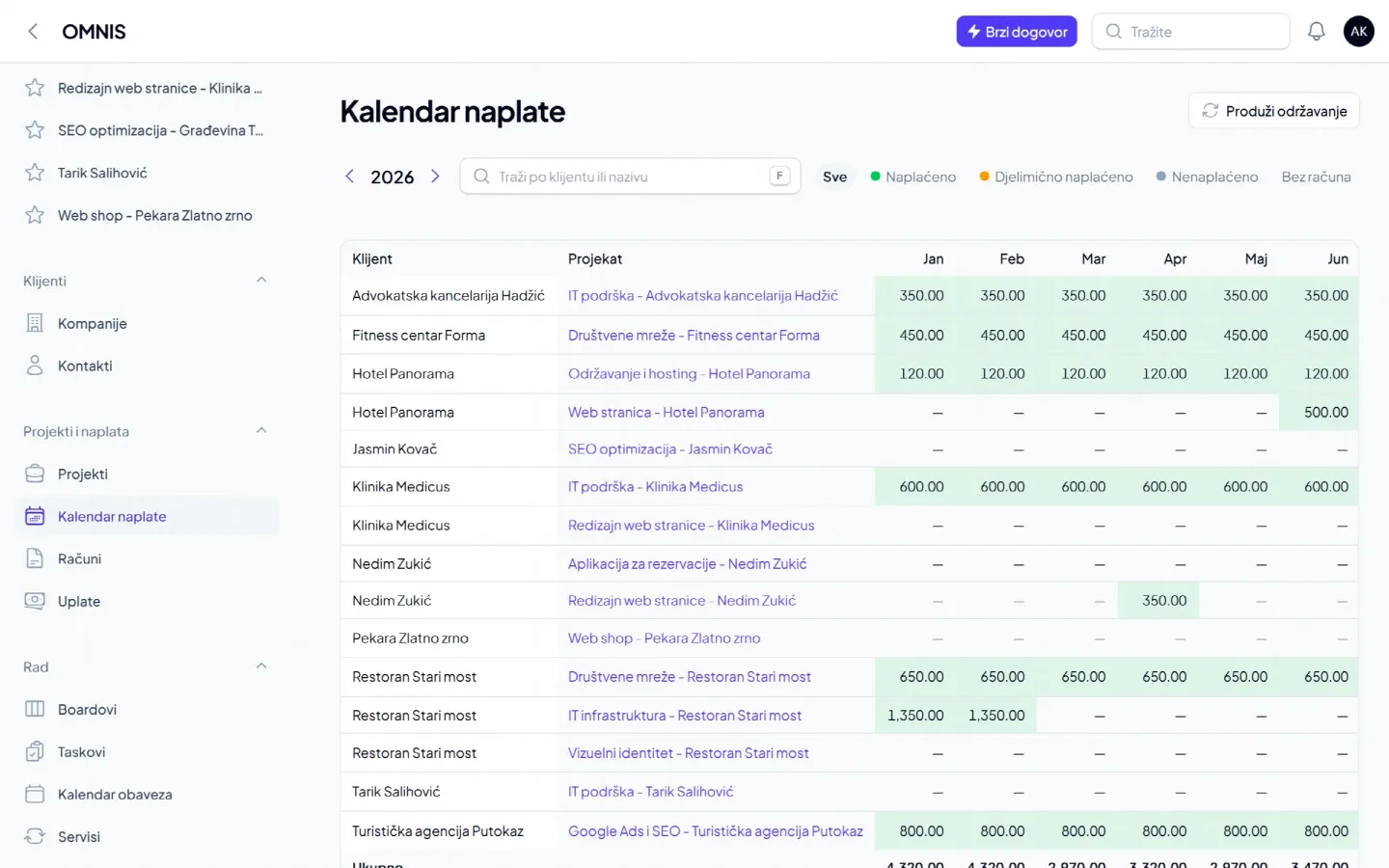Open Redizajn web stranice - Klinika favorite

tap(160, 88)
